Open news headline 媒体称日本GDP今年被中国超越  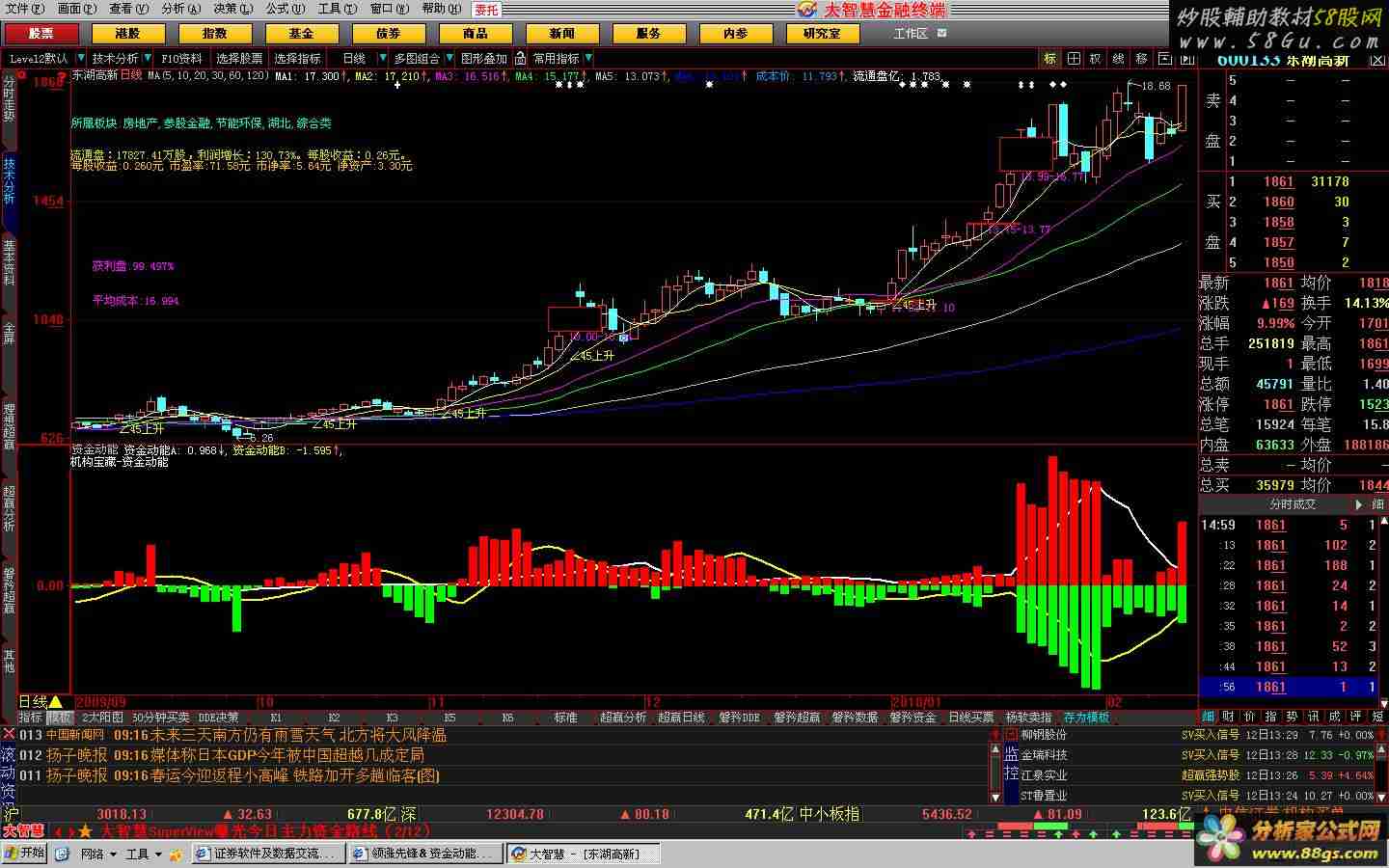click(286, 754)
